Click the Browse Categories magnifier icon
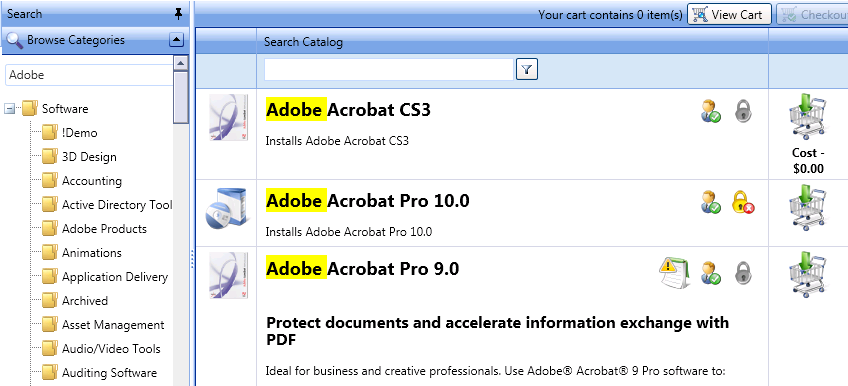 point(14,41)
